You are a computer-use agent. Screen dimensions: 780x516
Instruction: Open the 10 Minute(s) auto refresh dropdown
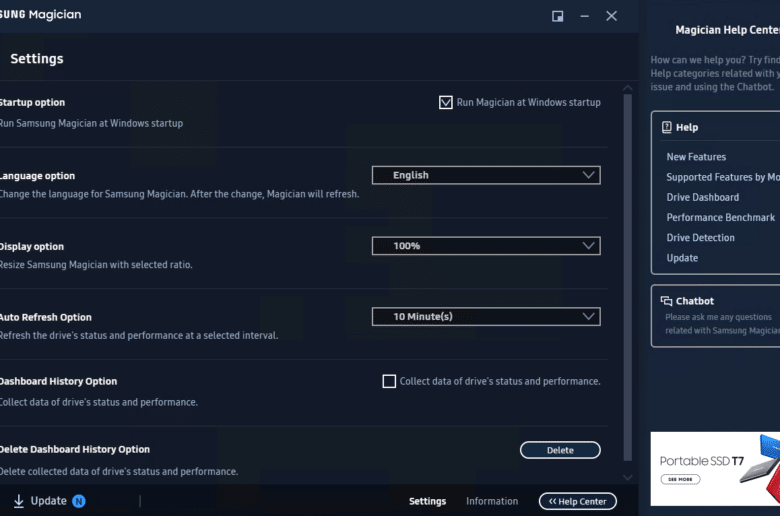point(486,316)
